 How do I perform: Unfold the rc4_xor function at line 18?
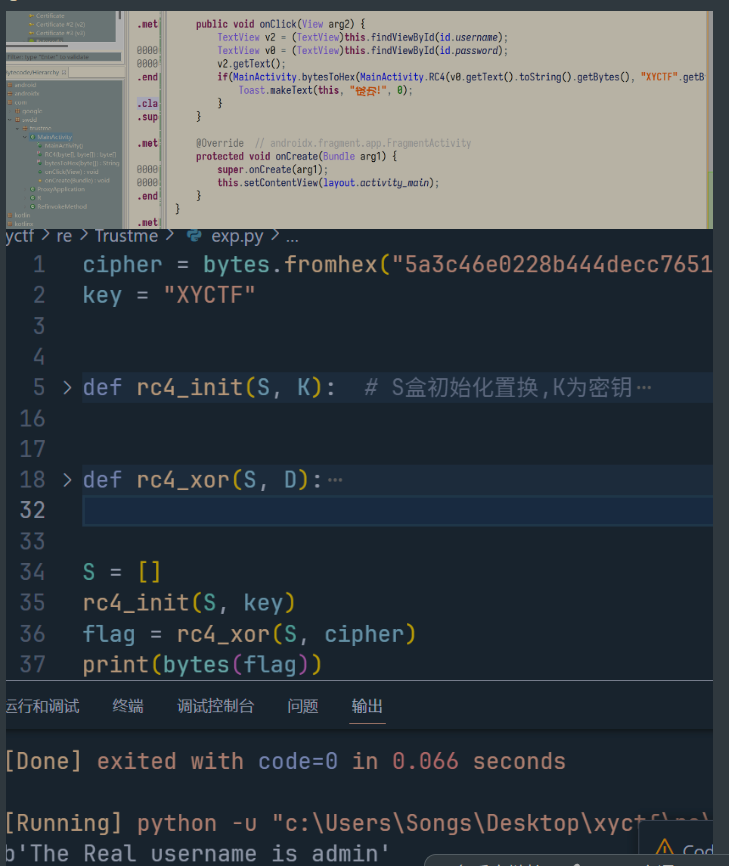pyautogui.click(x=67, y=480)
